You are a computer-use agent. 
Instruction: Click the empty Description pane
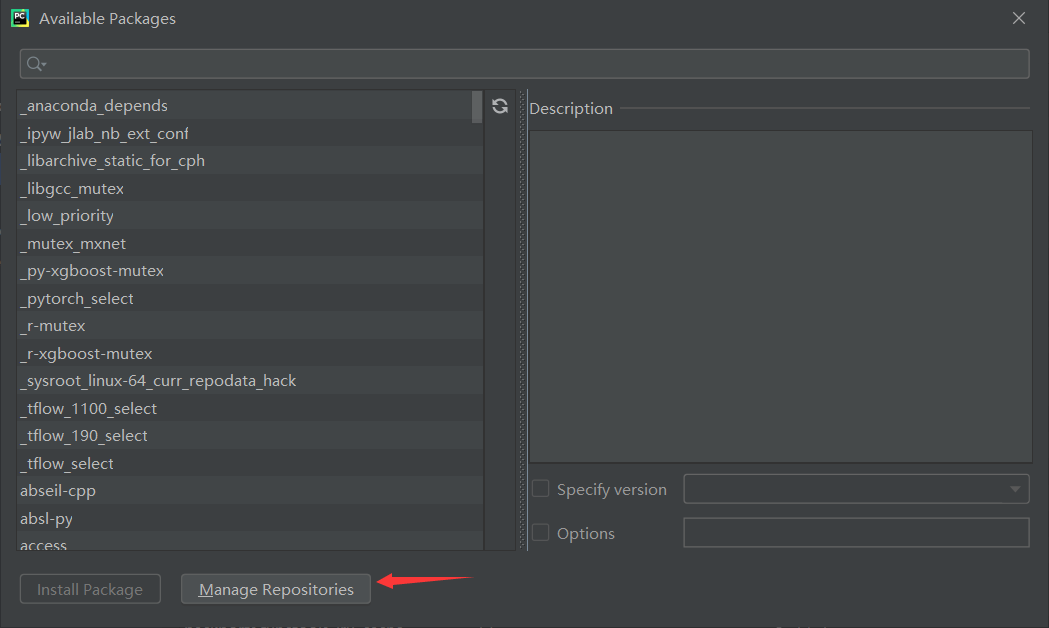tap(780, 296)
